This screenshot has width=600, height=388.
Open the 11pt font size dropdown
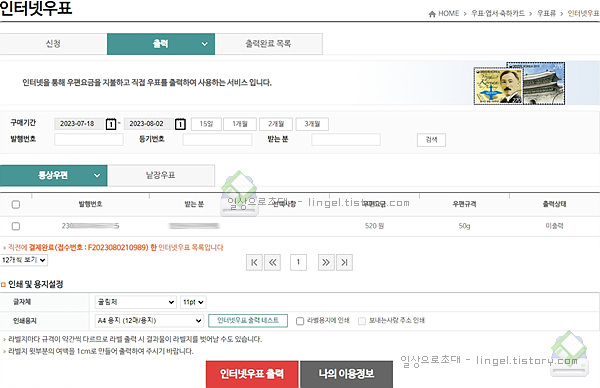point(193,302)
